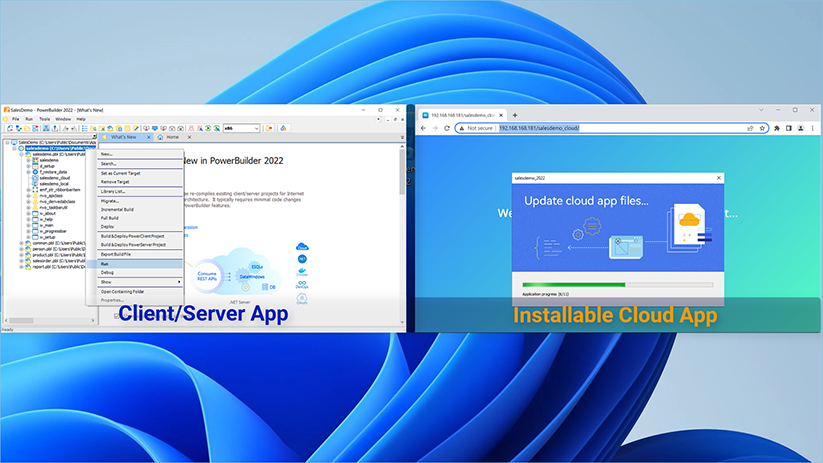
Task: Click the Docker icon in the What's New page
Action: (302, 272)
